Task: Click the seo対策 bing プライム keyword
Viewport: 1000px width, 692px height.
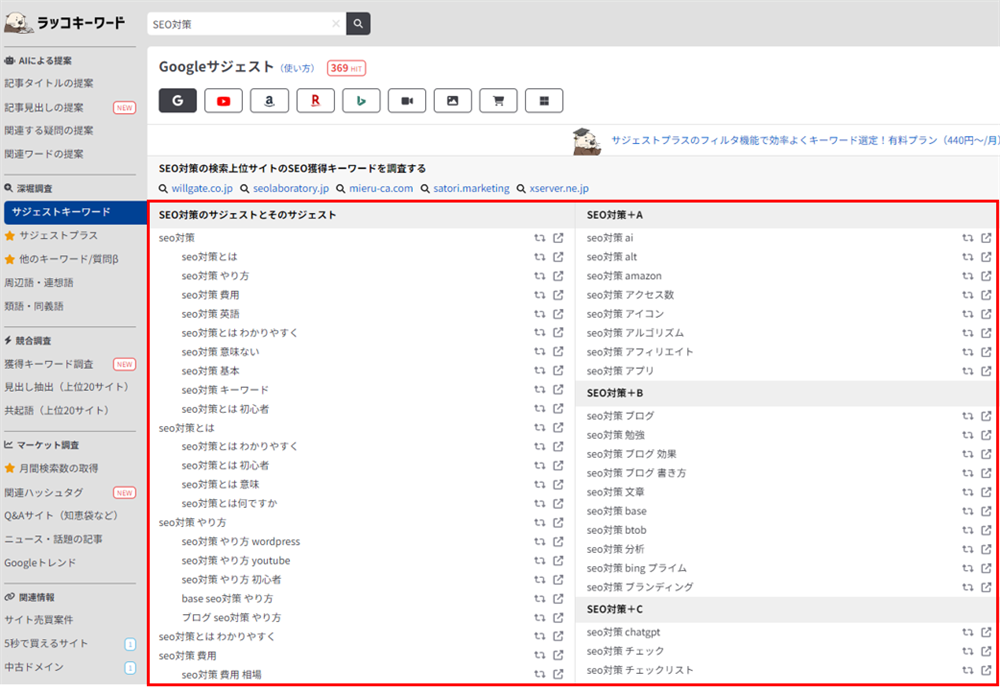Action: pos(636,568)
